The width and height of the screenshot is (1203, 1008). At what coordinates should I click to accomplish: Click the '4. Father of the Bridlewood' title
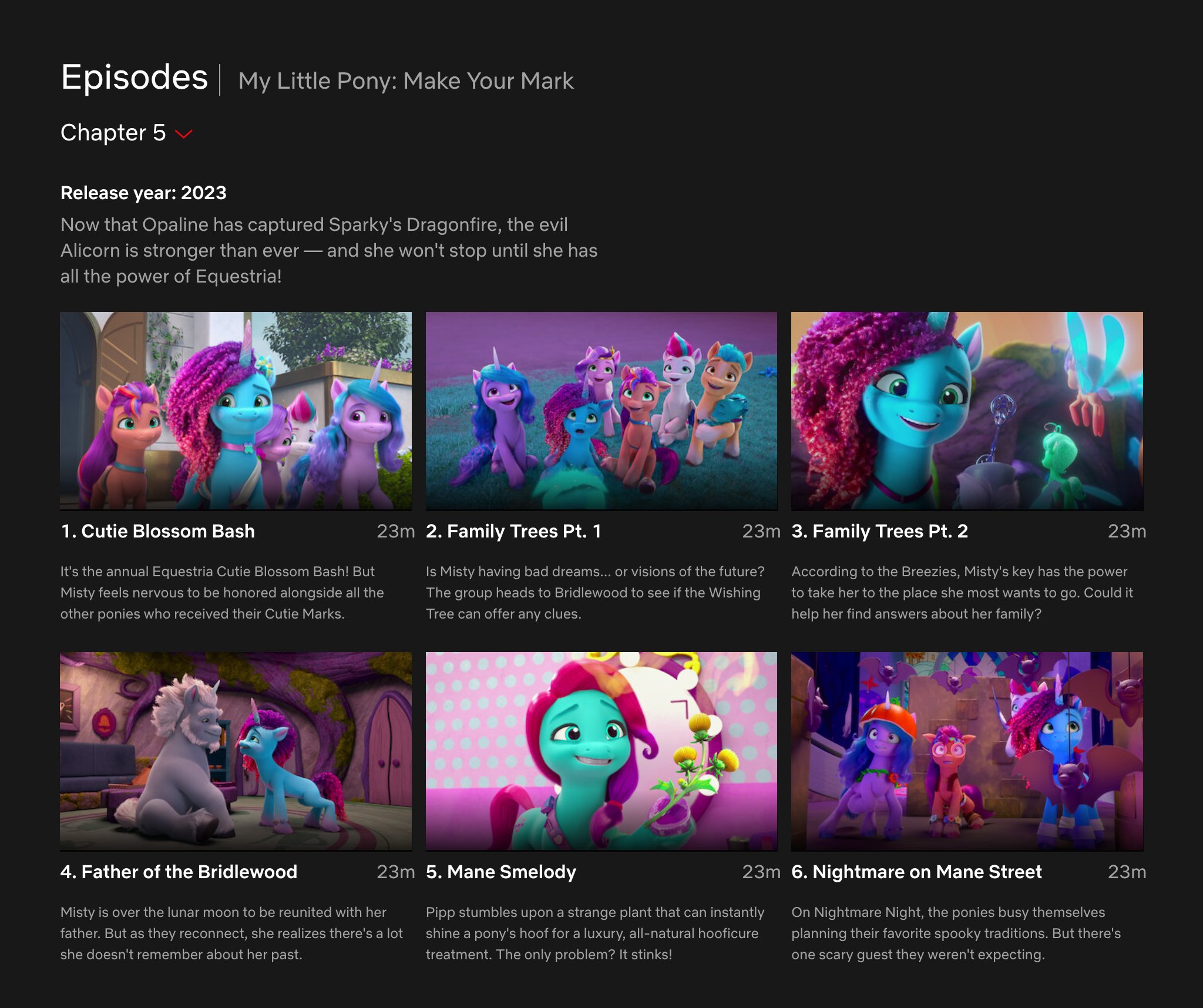[179, 872]
